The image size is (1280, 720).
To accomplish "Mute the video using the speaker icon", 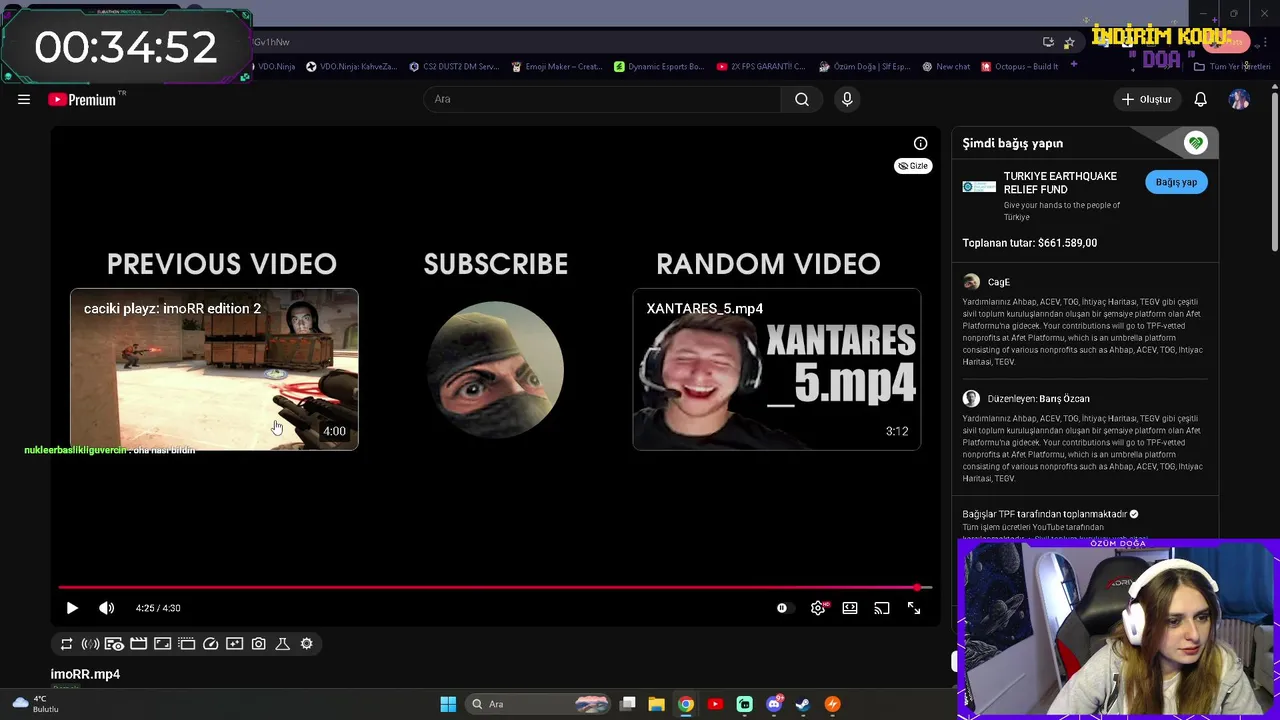I will tap(107, 608).
